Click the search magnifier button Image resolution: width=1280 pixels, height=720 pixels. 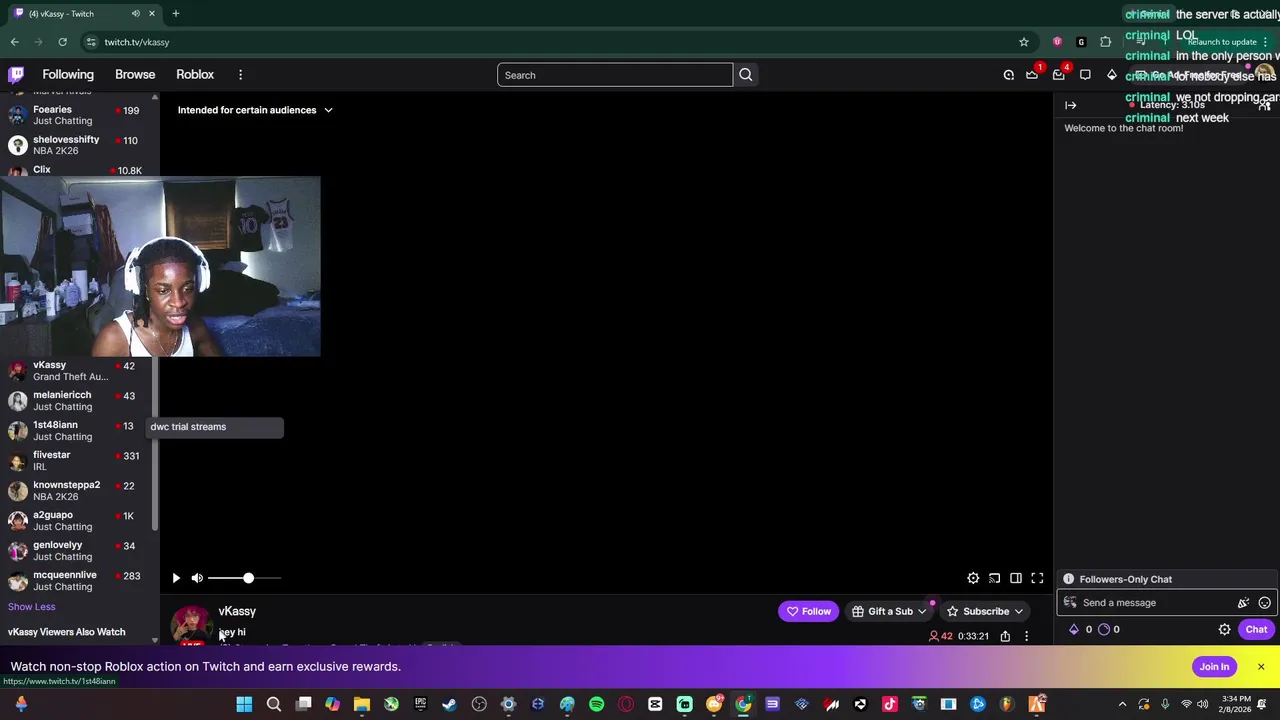(746, 75)
